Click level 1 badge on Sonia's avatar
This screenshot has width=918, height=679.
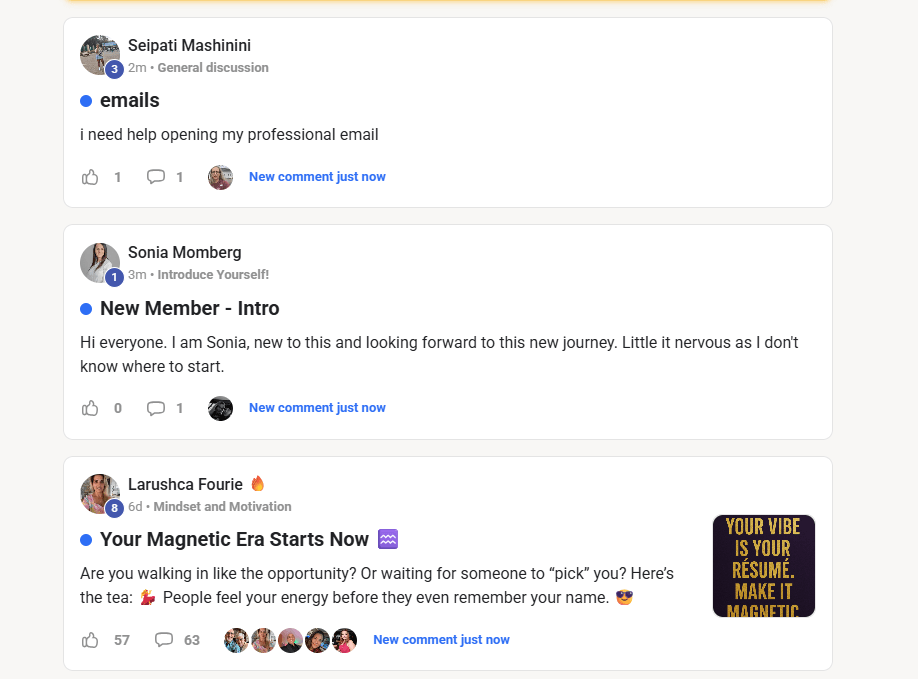pyautogui.click(x=114, y=277)
